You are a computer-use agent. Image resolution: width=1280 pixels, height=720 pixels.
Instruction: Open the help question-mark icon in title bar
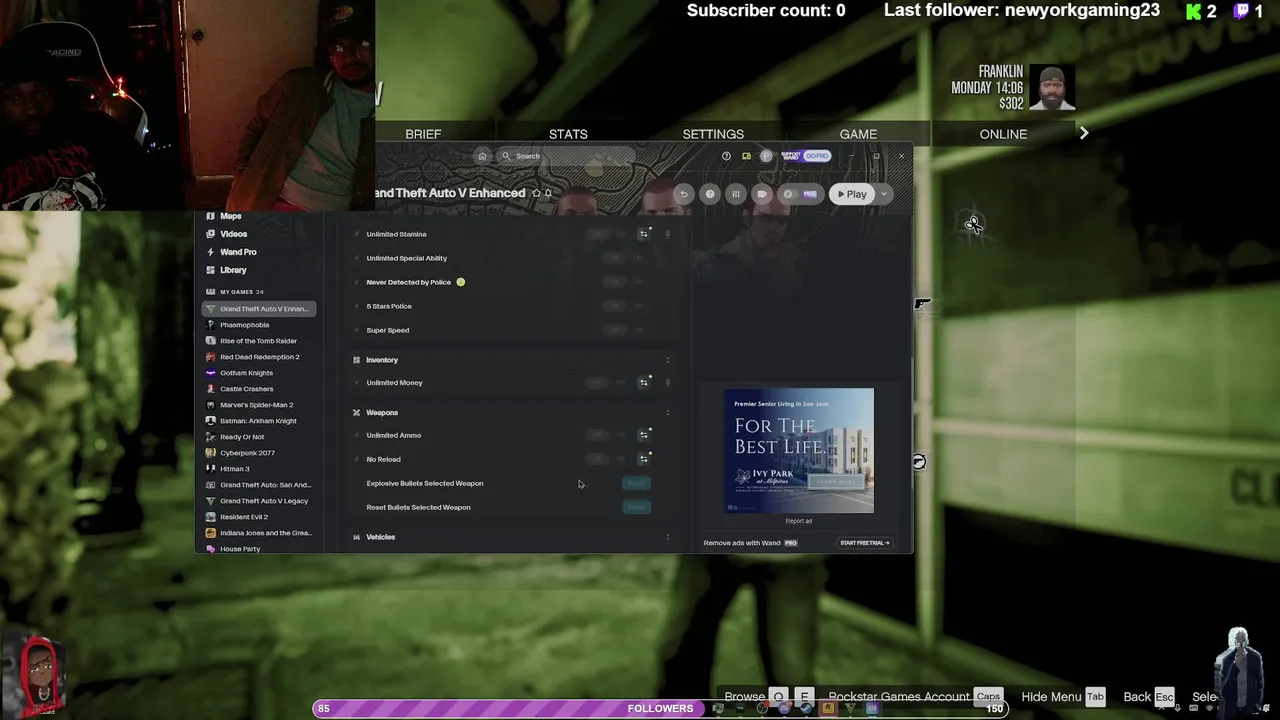(726, 156)
